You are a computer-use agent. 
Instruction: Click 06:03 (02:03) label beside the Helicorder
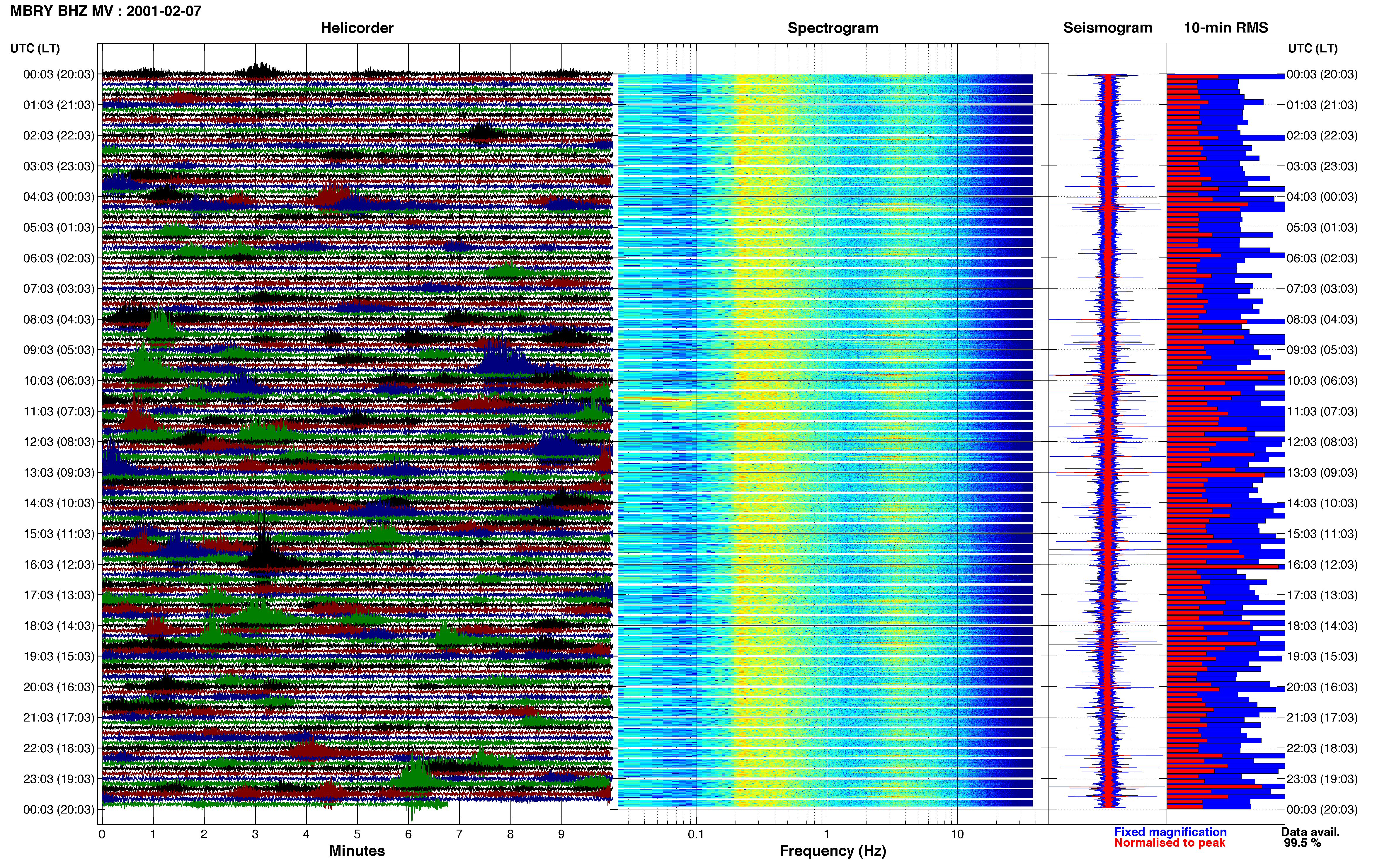(59, 258)
